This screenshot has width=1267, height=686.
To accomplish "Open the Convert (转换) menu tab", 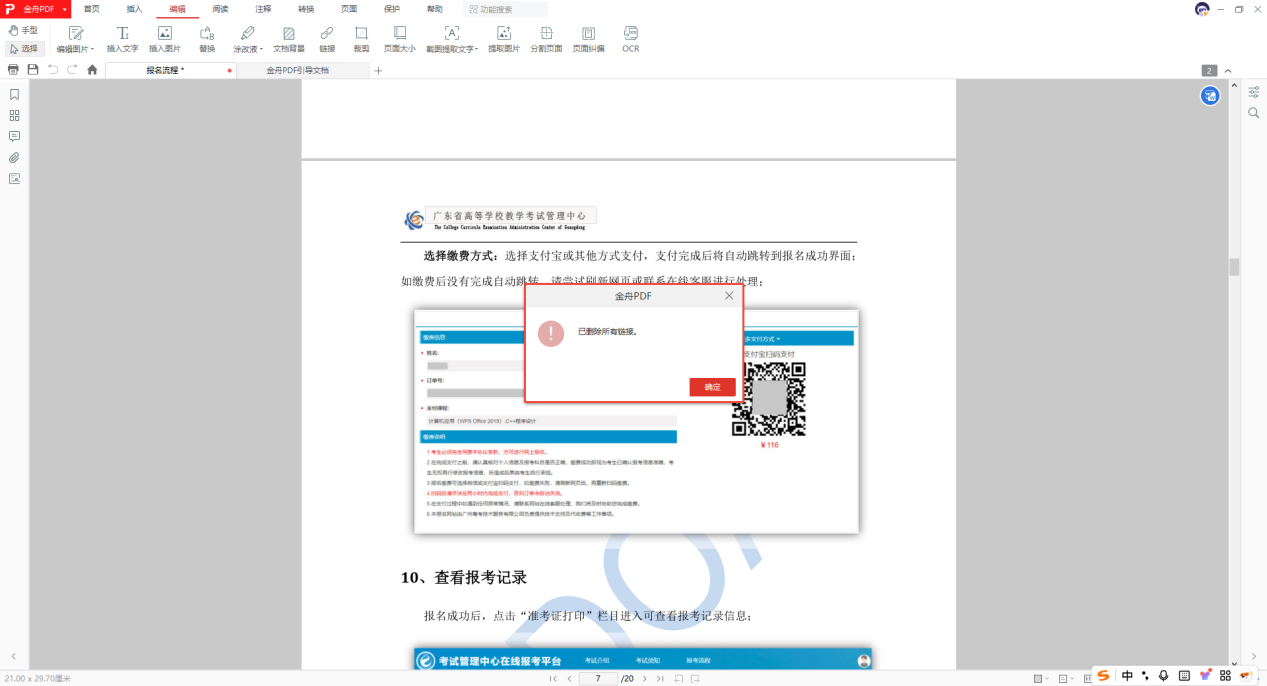I will (x=306, y=9).
